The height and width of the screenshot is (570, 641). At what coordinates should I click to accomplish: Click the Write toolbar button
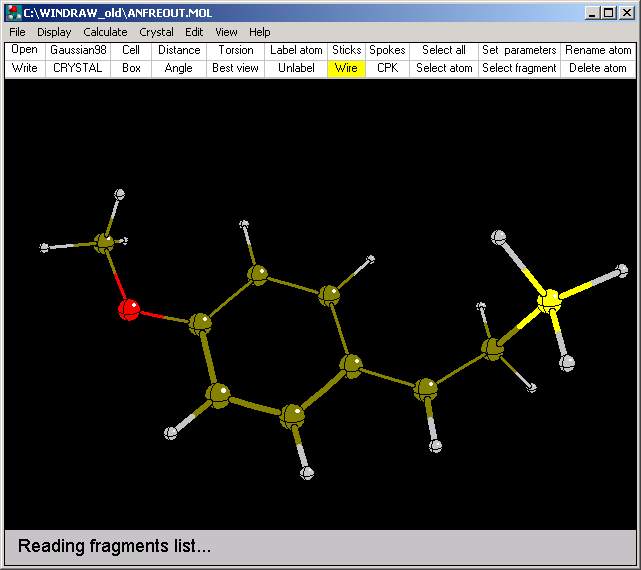(x=25, y=68)
